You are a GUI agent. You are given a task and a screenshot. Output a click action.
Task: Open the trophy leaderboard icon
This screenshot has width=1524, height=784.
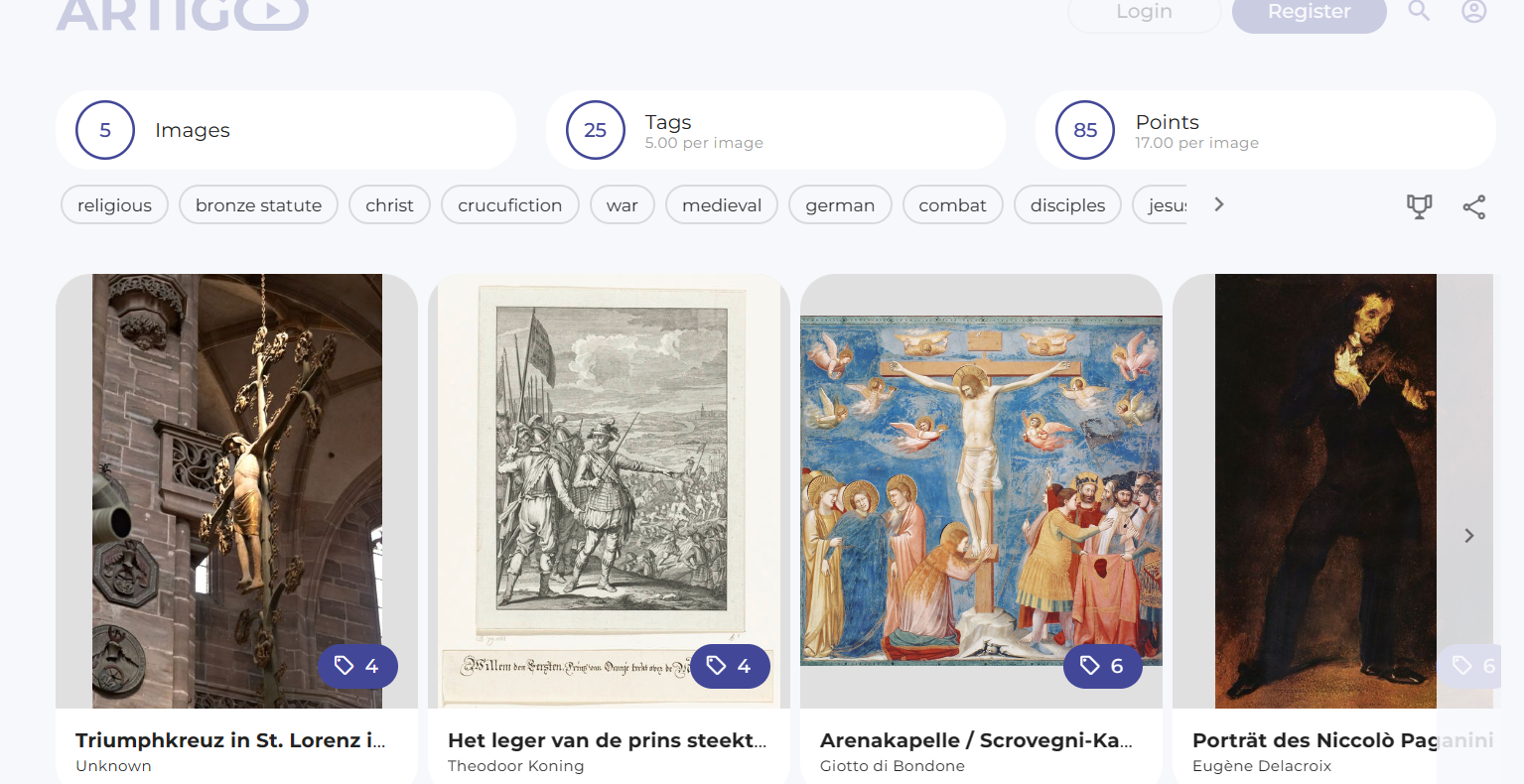pyautogui.click(x=1420, y=206)
